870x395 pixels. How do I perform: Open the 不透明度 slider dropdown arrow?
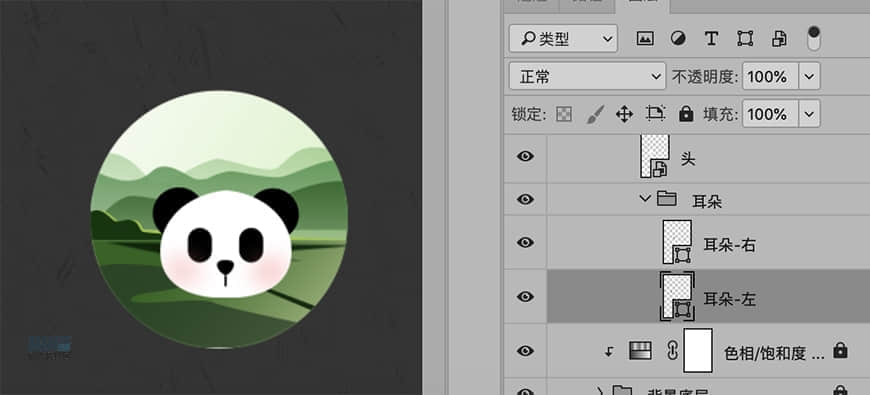point(809,76)
